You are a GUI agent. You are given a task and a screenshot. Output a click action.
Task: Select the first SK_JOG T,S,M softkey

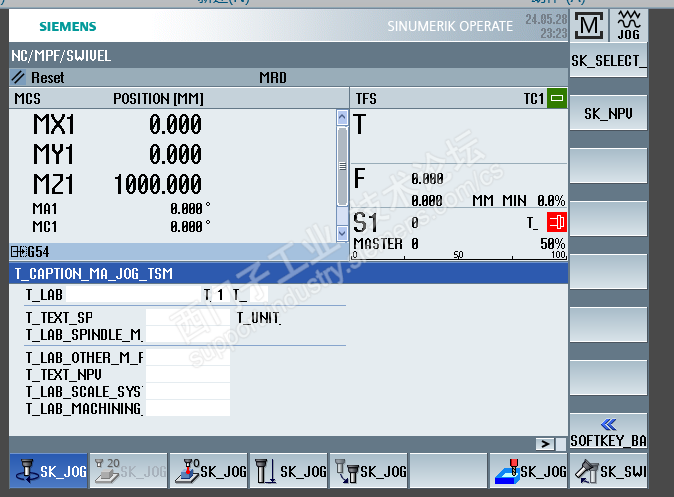click(x=48, y=471)
